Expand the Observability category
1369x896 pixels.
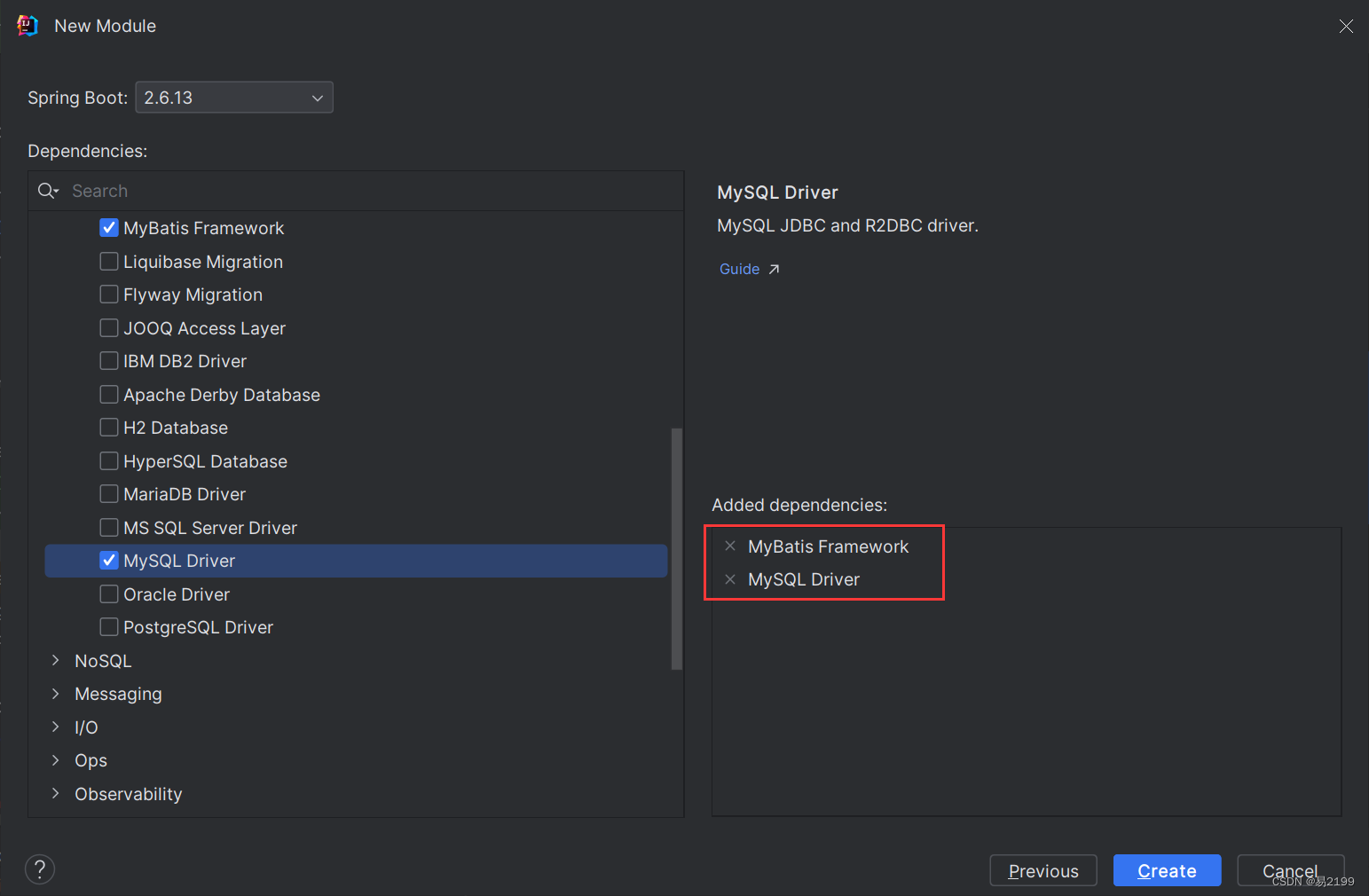pos(55,794)
